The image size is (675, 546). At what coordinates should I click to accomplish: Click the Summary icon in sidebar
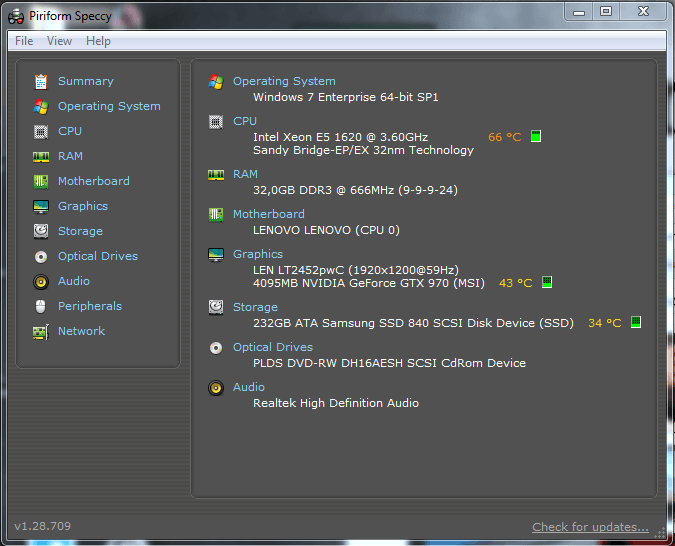(x=41, y=81)
